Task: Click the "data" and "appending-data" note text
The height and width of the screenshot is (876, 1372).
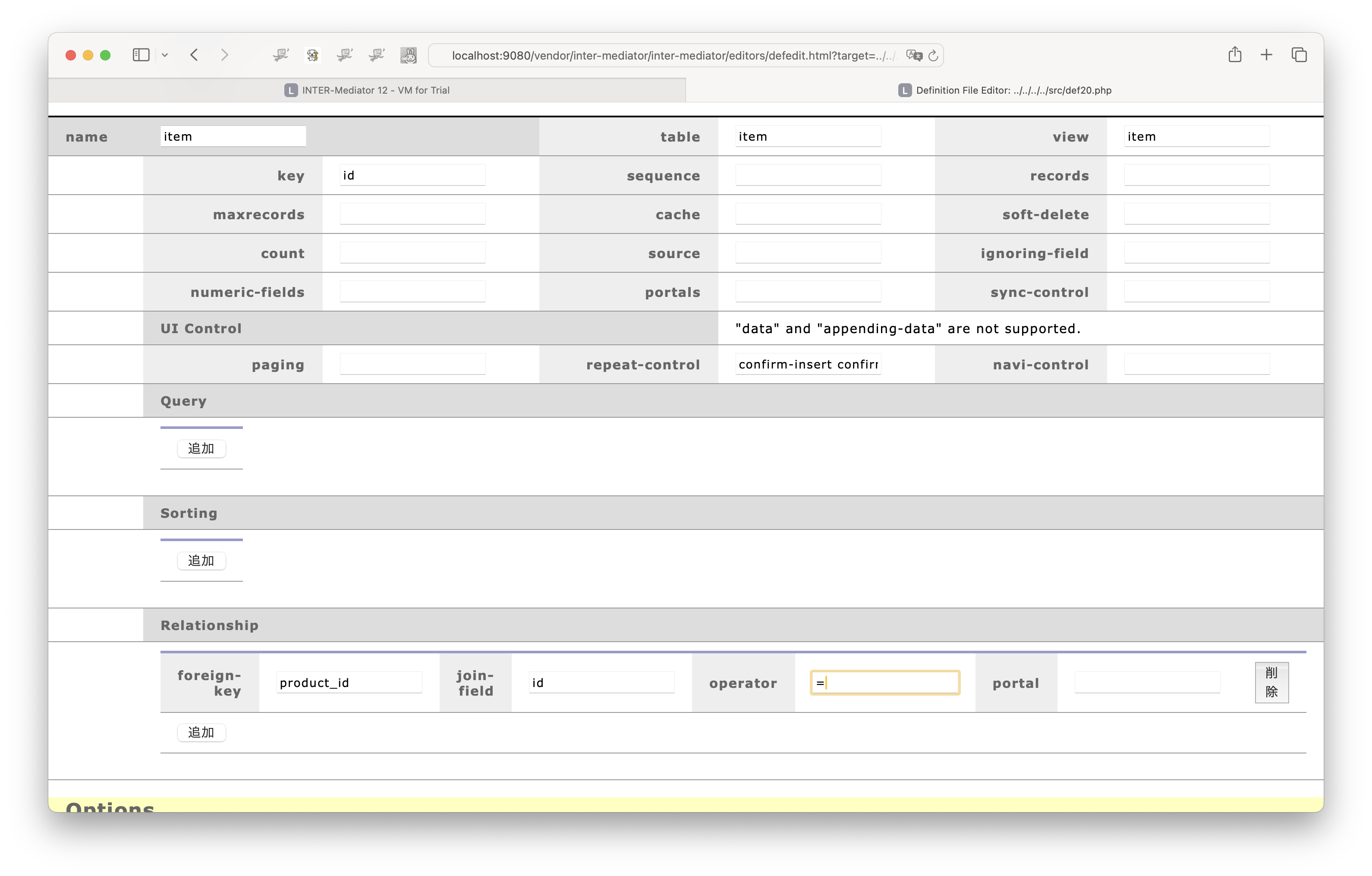Action: pyautogui.click(x=908, y=328)
